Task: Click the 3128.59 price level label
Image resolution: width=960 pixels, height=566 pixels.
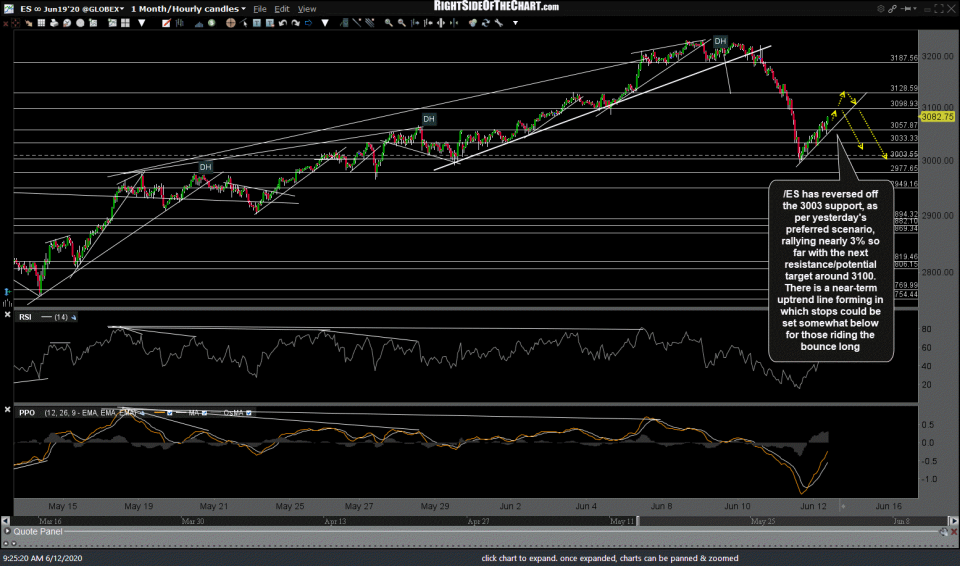Action: 904,89
